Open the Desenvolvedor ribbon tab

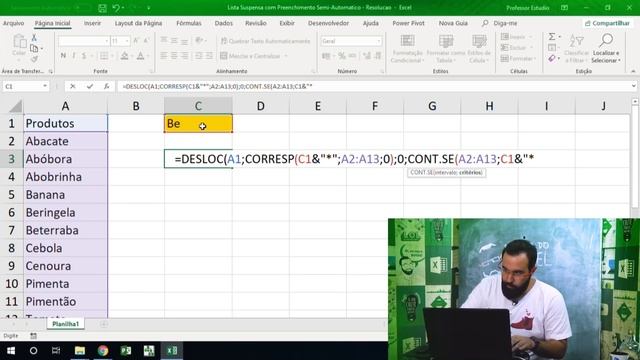(328, 23)
